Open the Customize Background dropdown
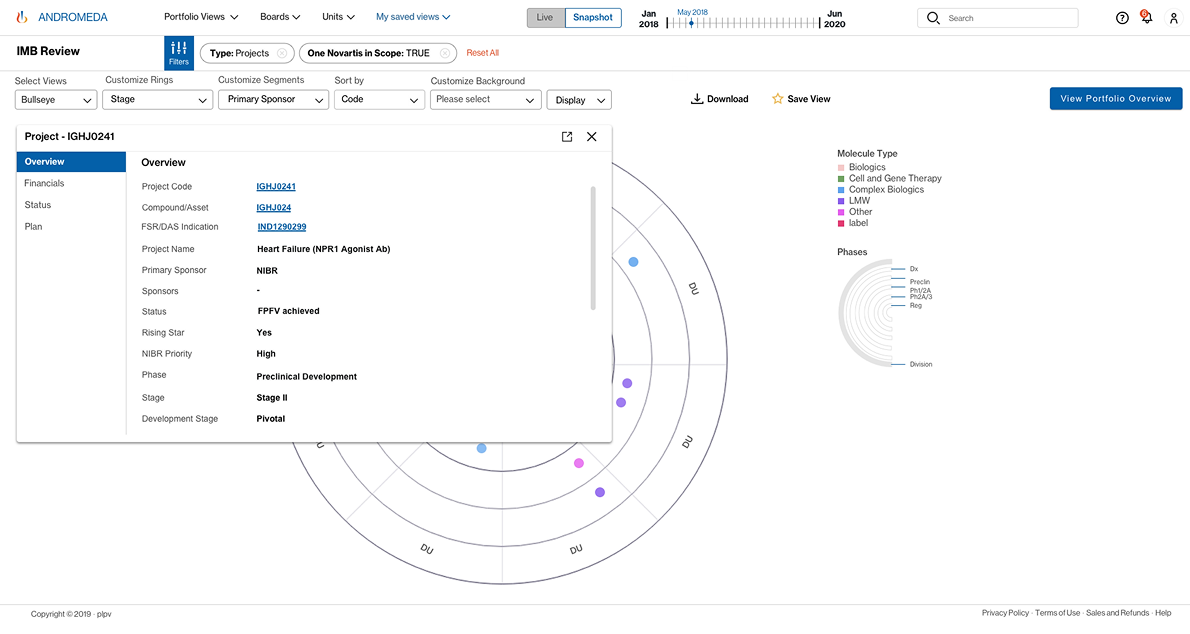Image resolution: width=1190 pixels, height=634 pixels. tap(485, 100)
